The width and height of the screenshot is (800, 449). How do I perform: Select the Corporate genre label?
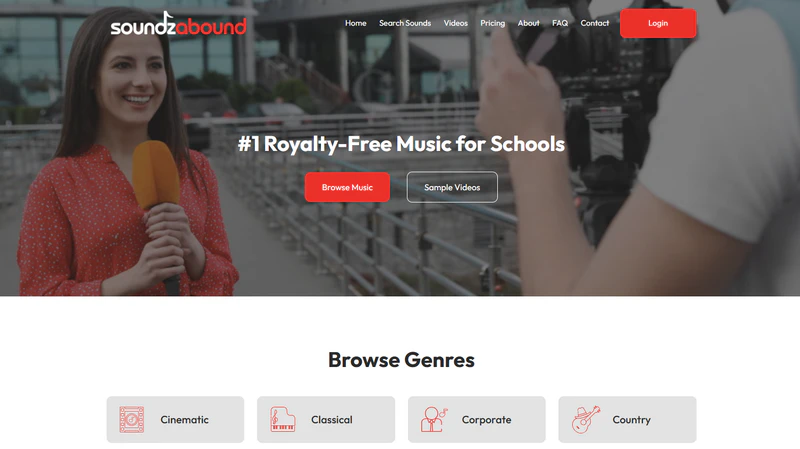coord(486,419)
